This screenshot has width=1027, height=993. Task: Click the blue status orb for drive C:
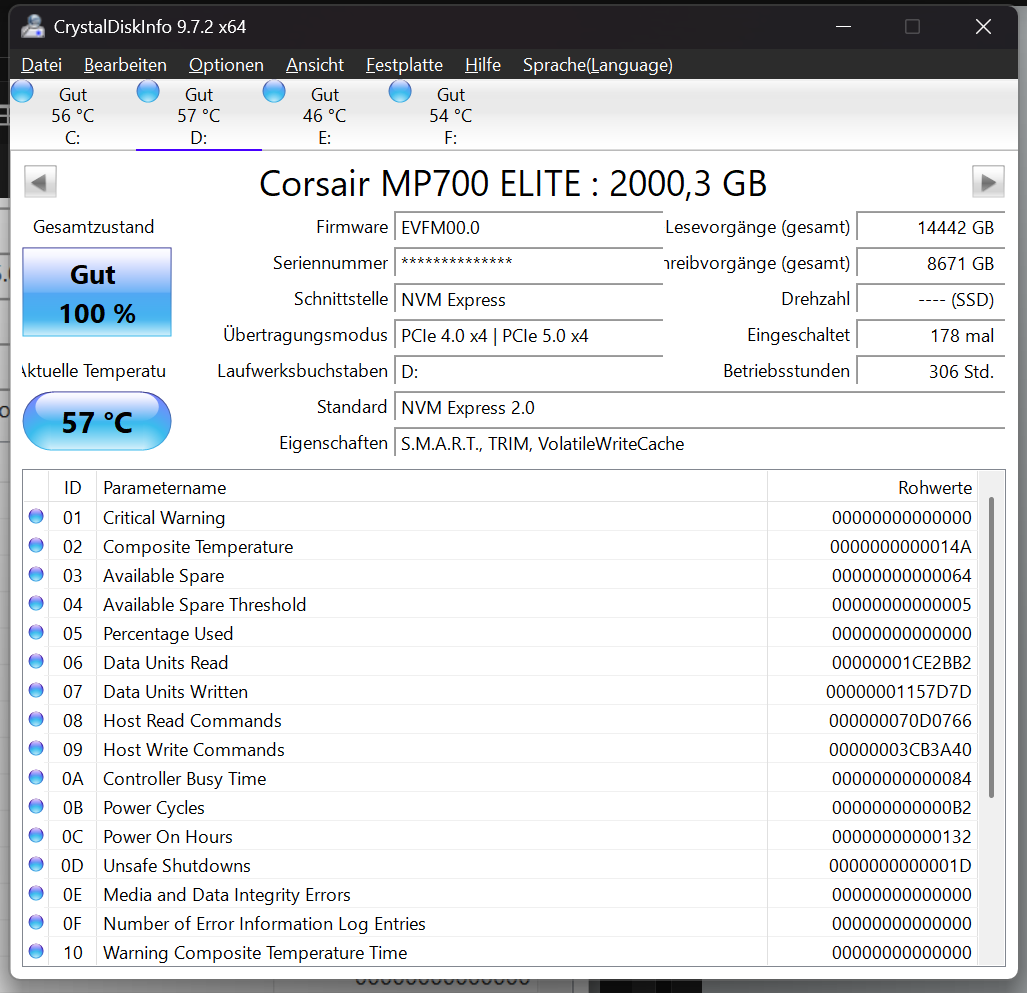coord(22,92)
